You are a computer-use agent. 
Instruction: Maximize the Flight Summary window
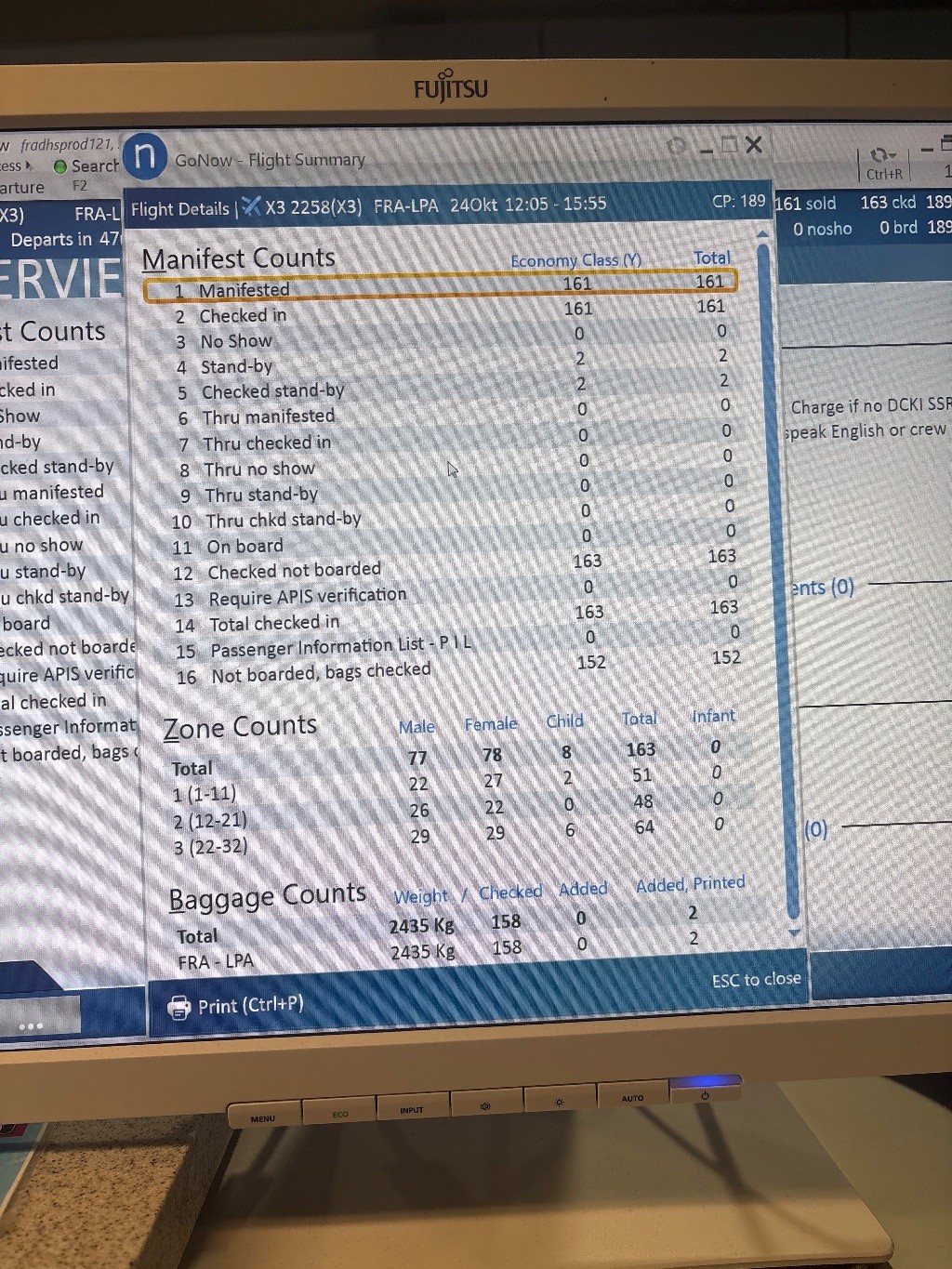pyautogui.click(x=729, y=145)
